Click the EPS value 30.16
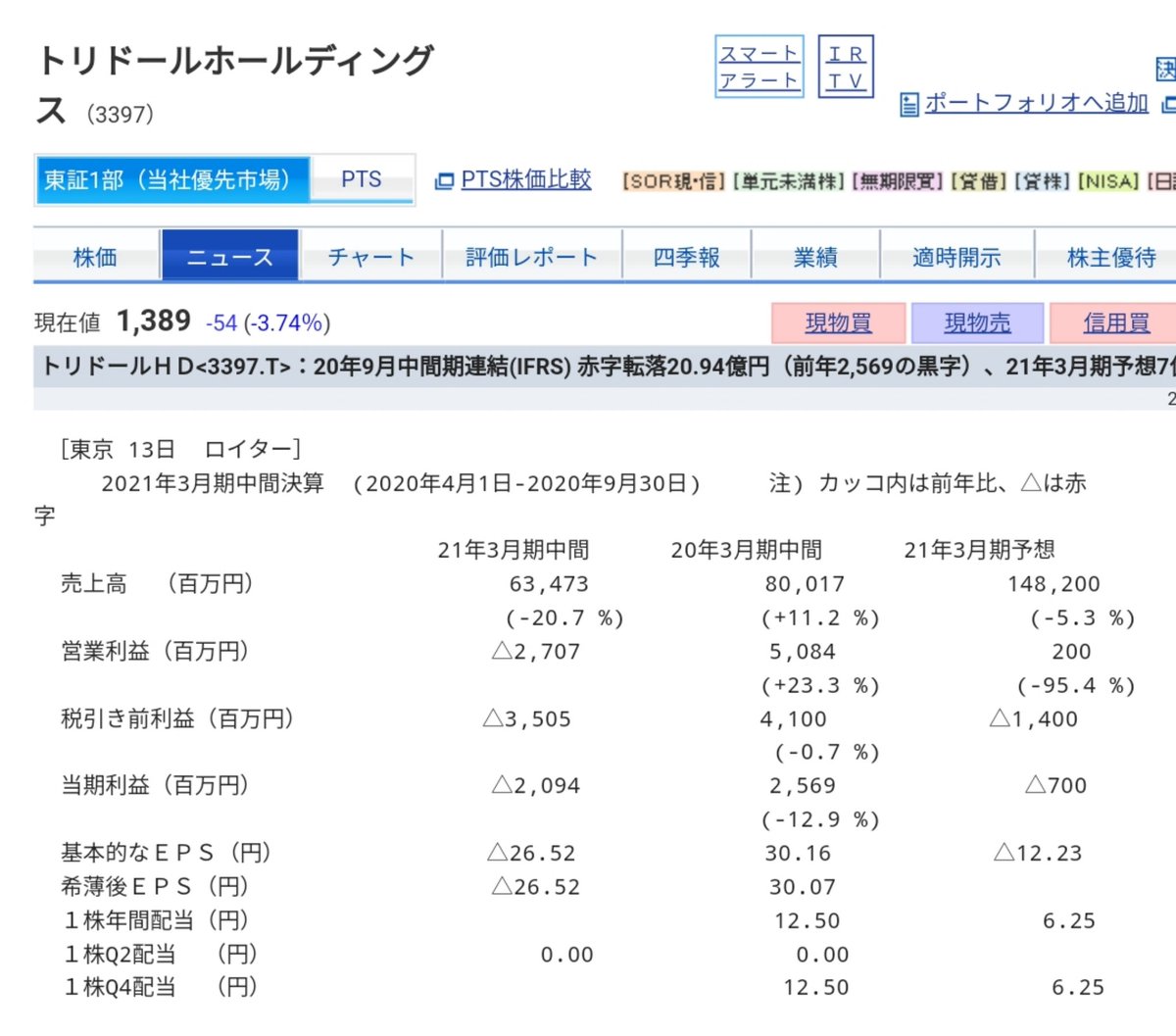Screen dimensions: 1176x1036 798,854
